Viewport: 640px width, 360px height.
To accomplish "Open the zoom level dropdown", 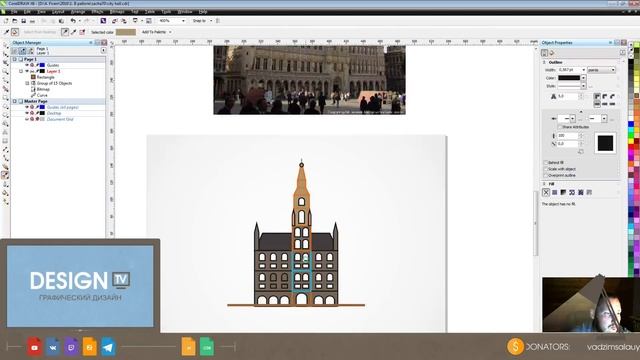I will [x=183, y=21].
